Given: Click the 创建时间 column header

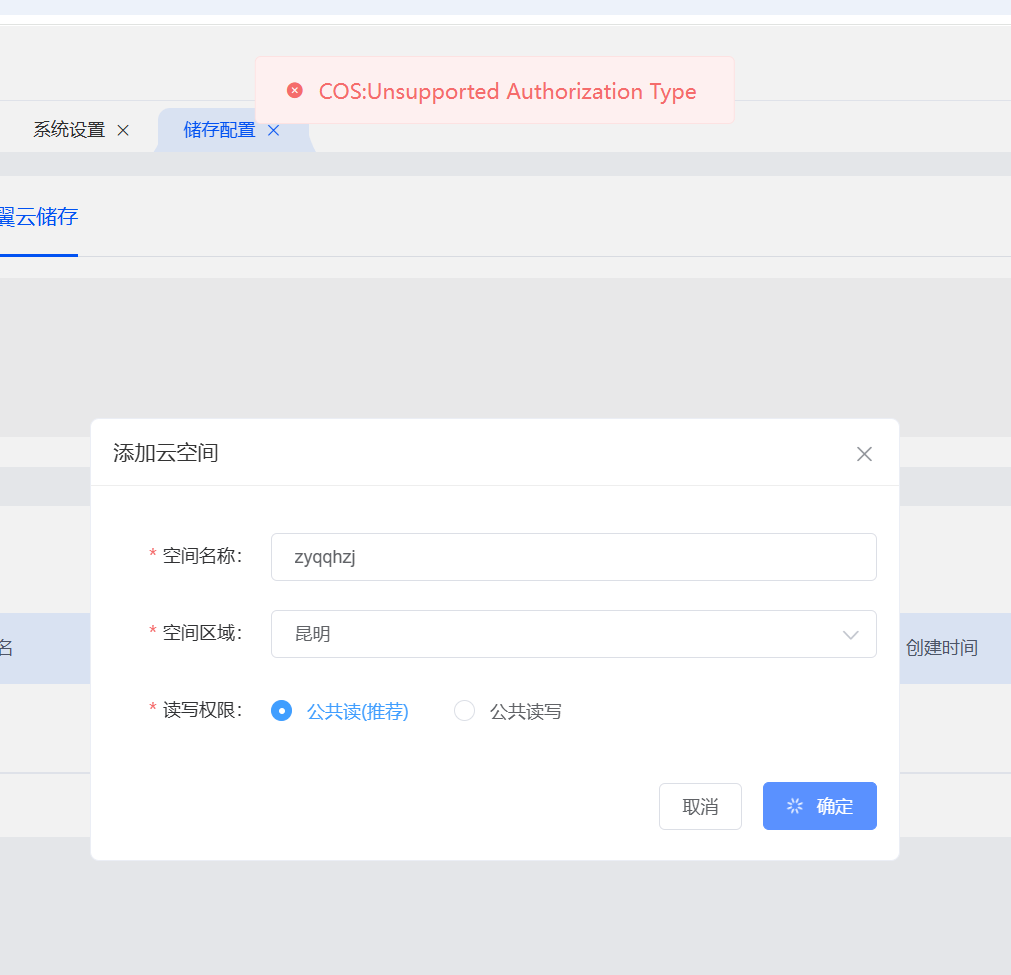Looking at the screenshot, I should (x=941, y=648).
